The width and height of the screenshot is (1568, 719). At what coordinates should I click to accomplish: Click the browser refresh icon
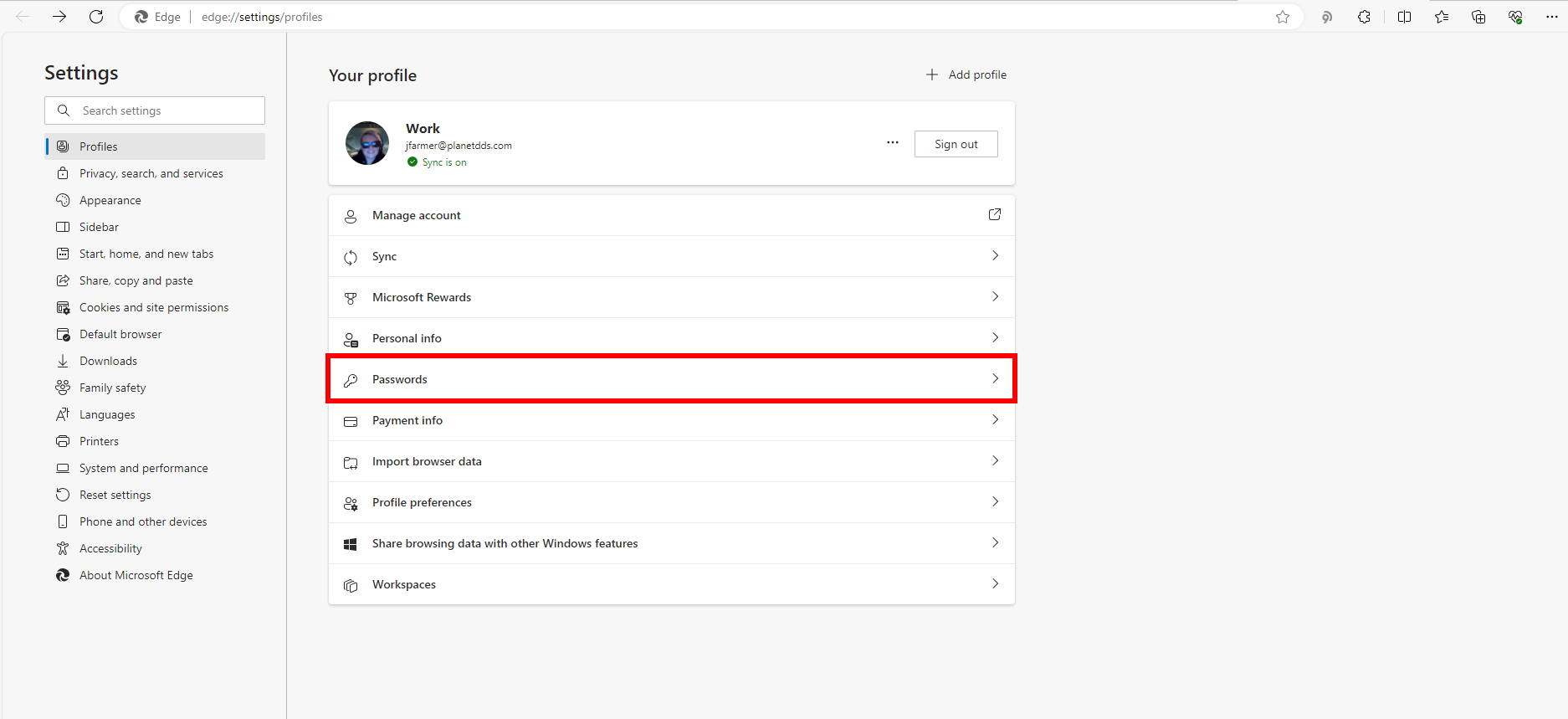(x=96, y=17)
